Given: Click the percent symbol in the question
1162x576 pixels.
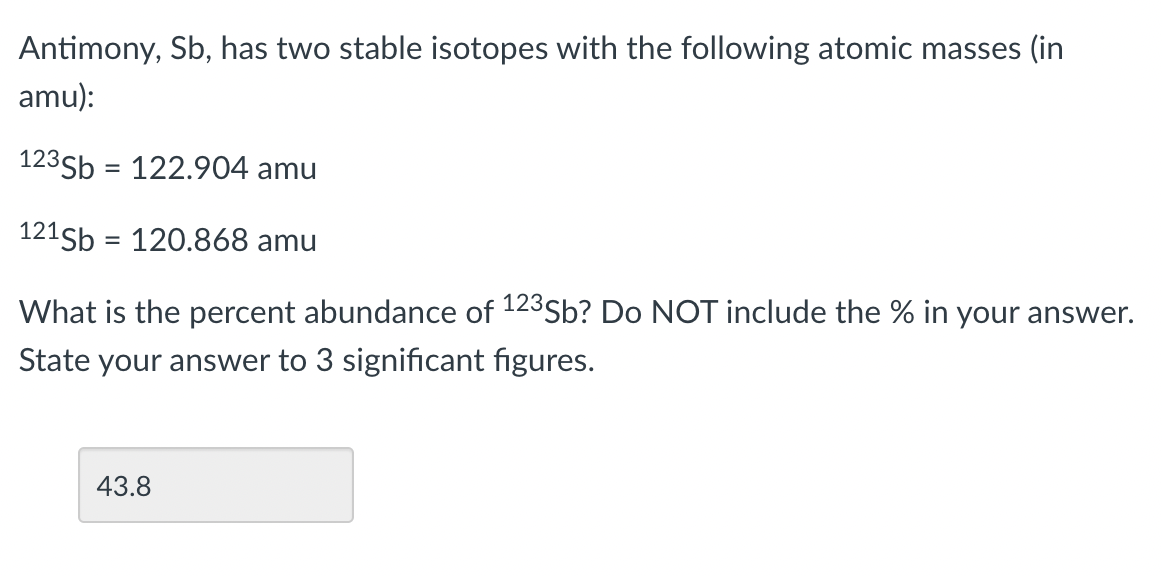Looking at the screenshot, I should click(901, 311).
